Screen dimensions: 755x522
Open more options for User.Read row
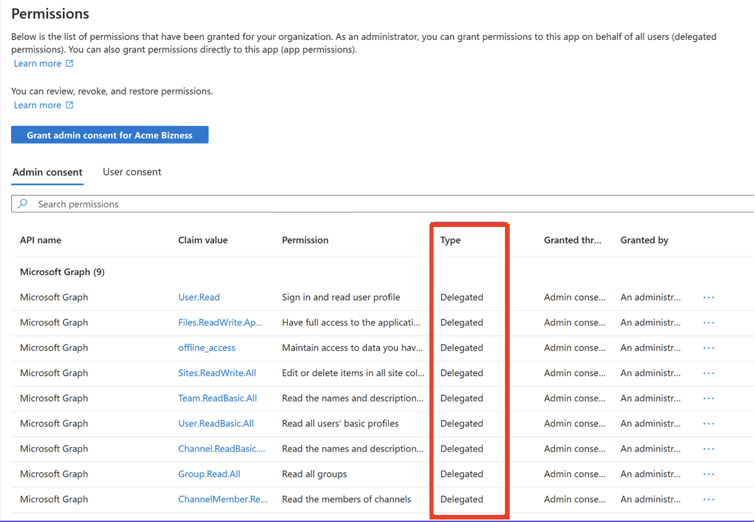click(708, 298)
